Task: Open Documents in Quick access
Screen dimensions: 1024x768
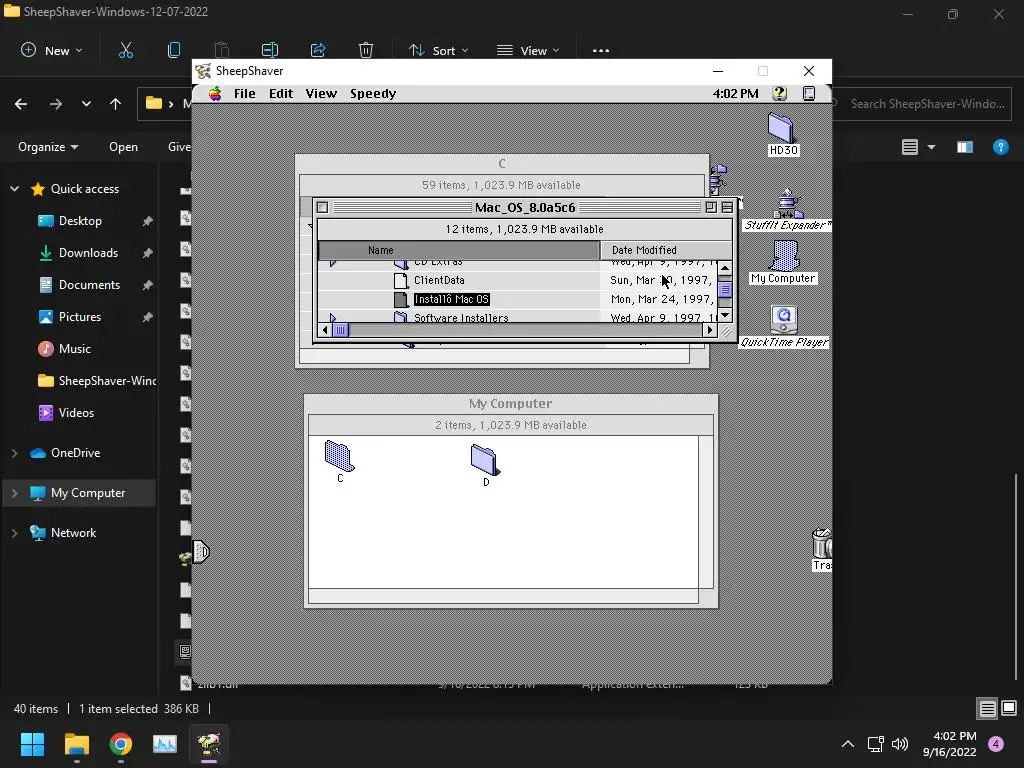Action: [89, 285]
